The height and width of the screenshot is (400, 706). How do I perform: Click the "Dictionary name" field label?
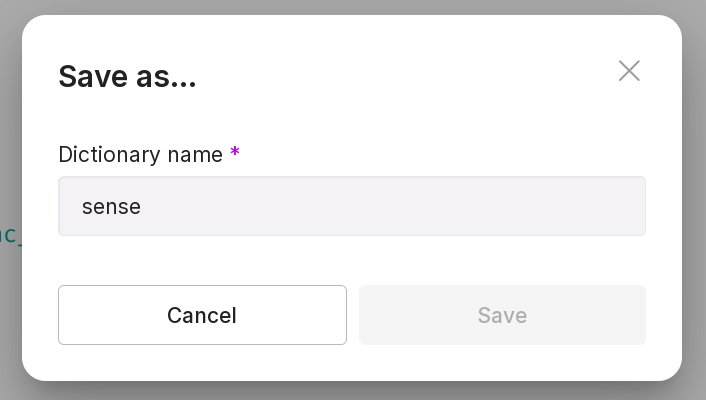pyautogui.click(x=140, y=154)
